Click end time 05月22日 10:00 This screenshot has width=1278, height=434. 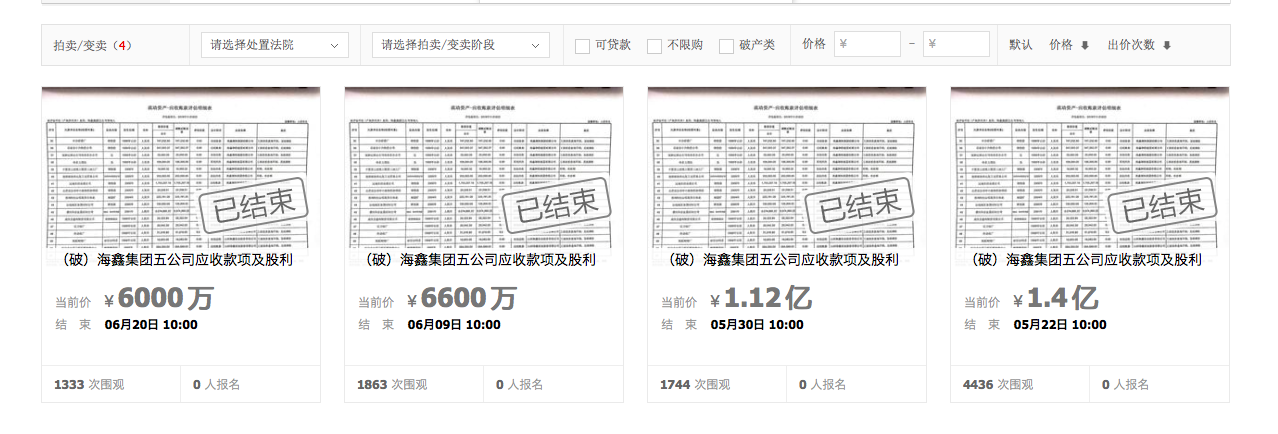pos(1060,325)
